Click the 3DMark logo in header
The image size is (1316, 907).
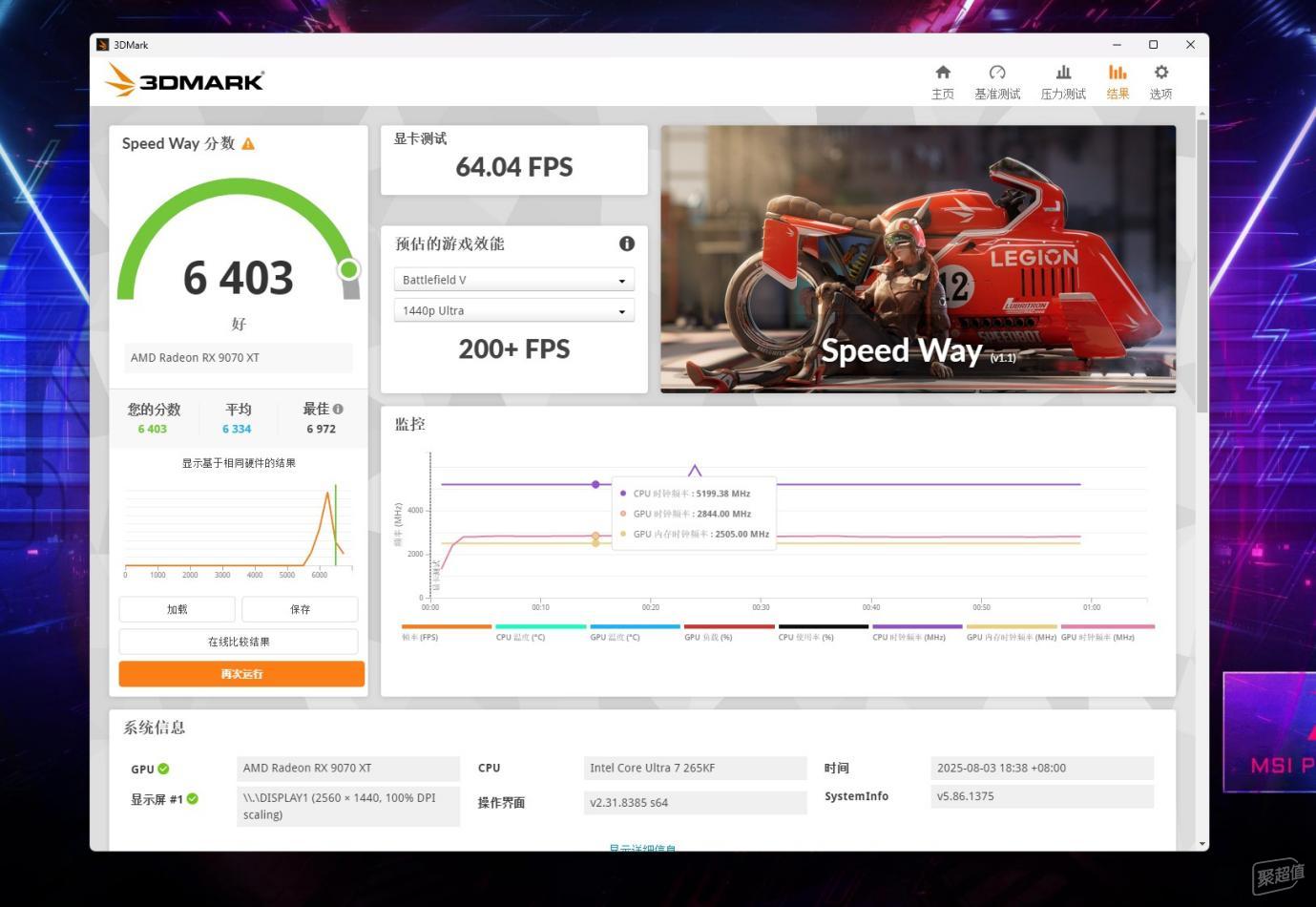click(x=184, y=80)
